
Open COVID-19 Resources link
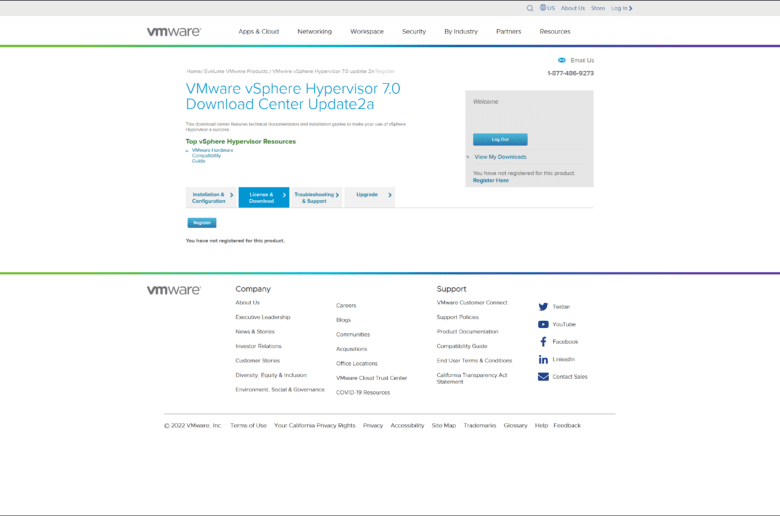point(363,393)
